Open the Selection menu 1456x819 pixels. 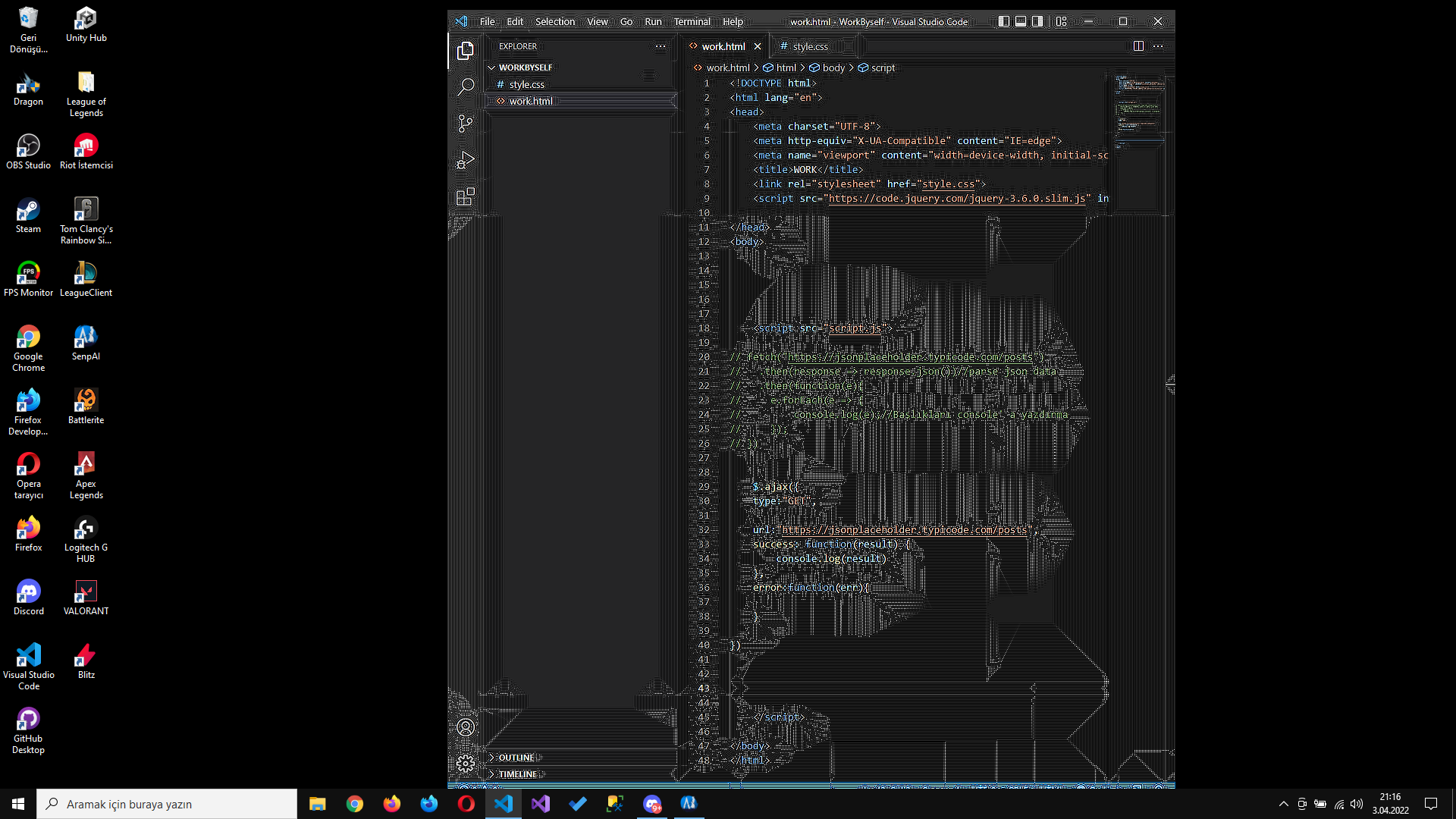555,22
